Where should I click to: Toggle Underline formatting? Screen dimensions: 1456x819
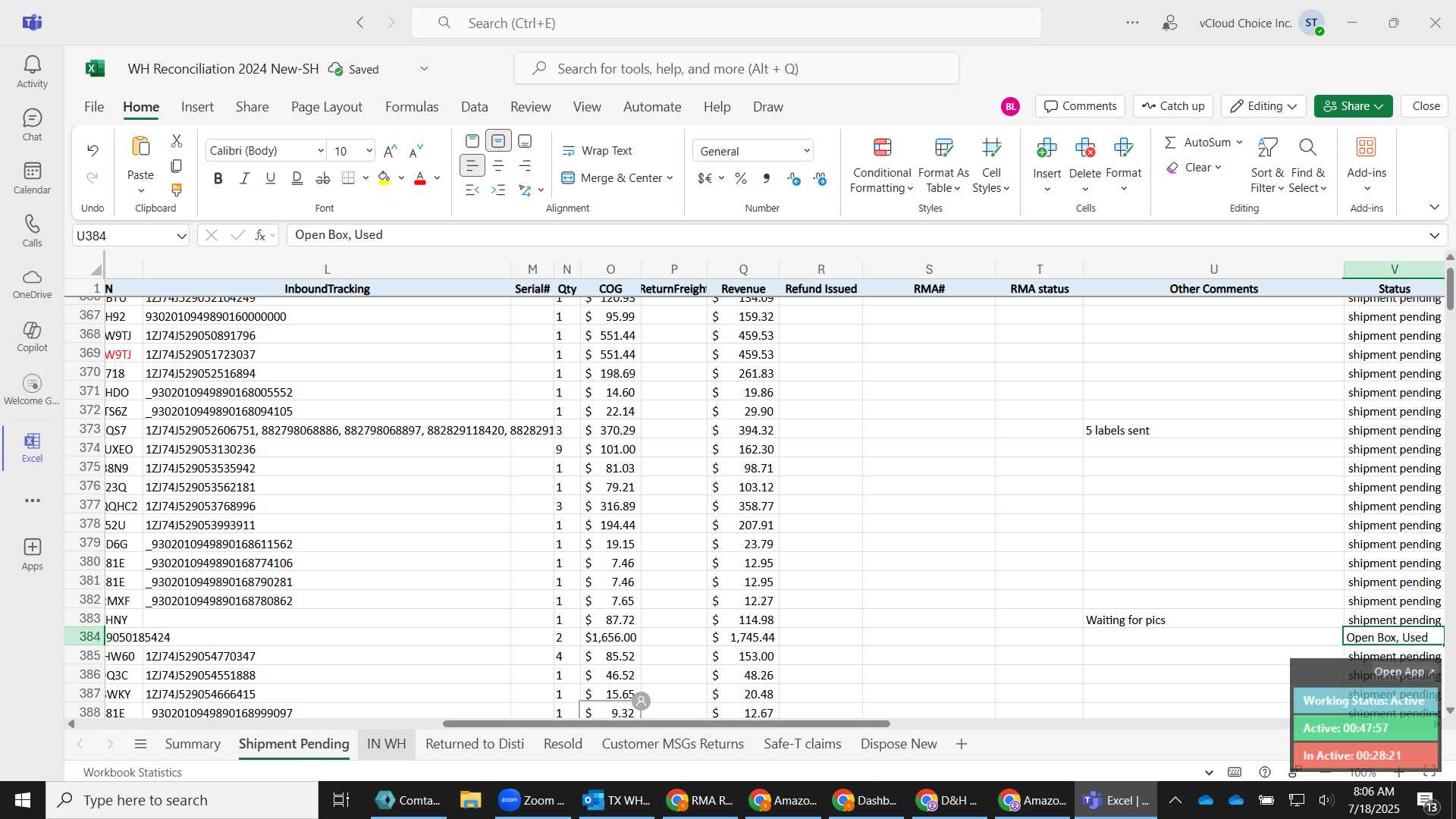[271, 178]
